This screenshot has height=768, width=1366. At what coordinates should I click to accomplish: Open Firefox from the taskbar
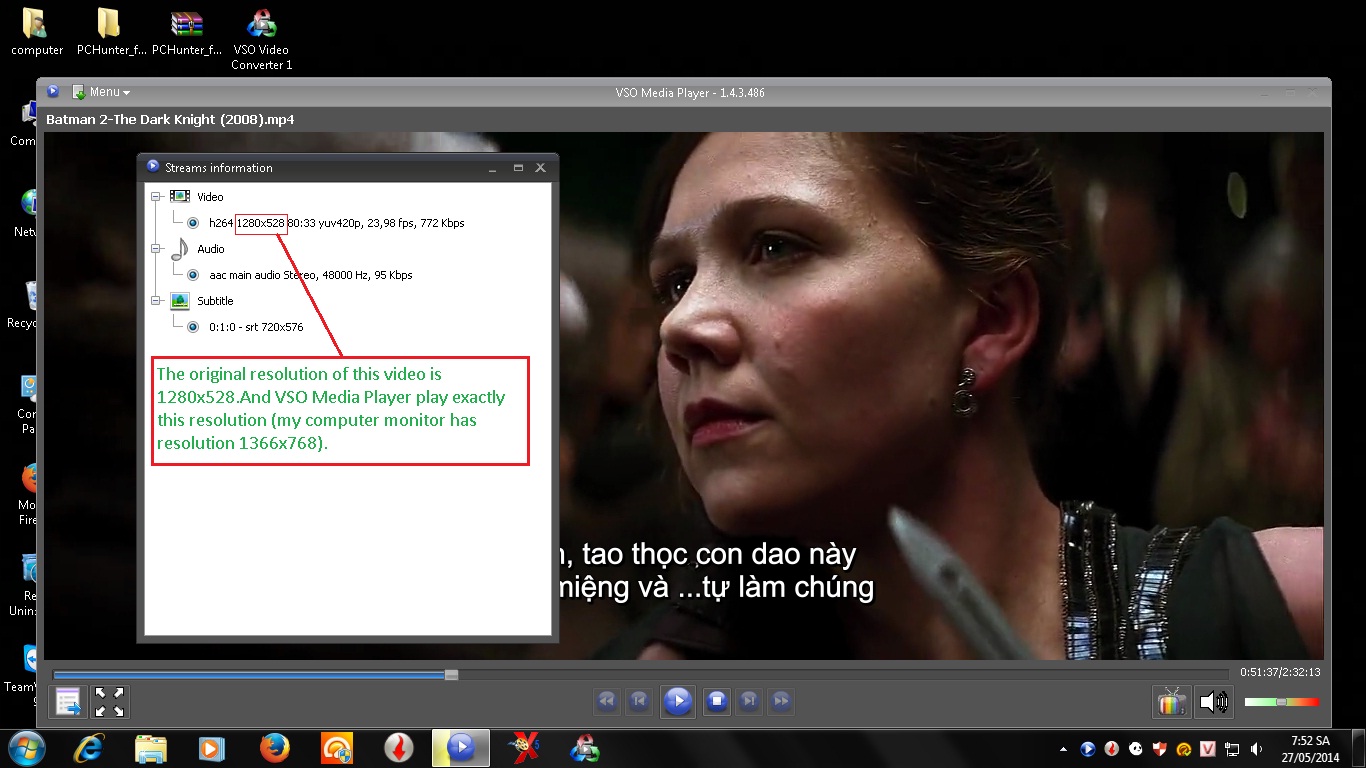274,748
